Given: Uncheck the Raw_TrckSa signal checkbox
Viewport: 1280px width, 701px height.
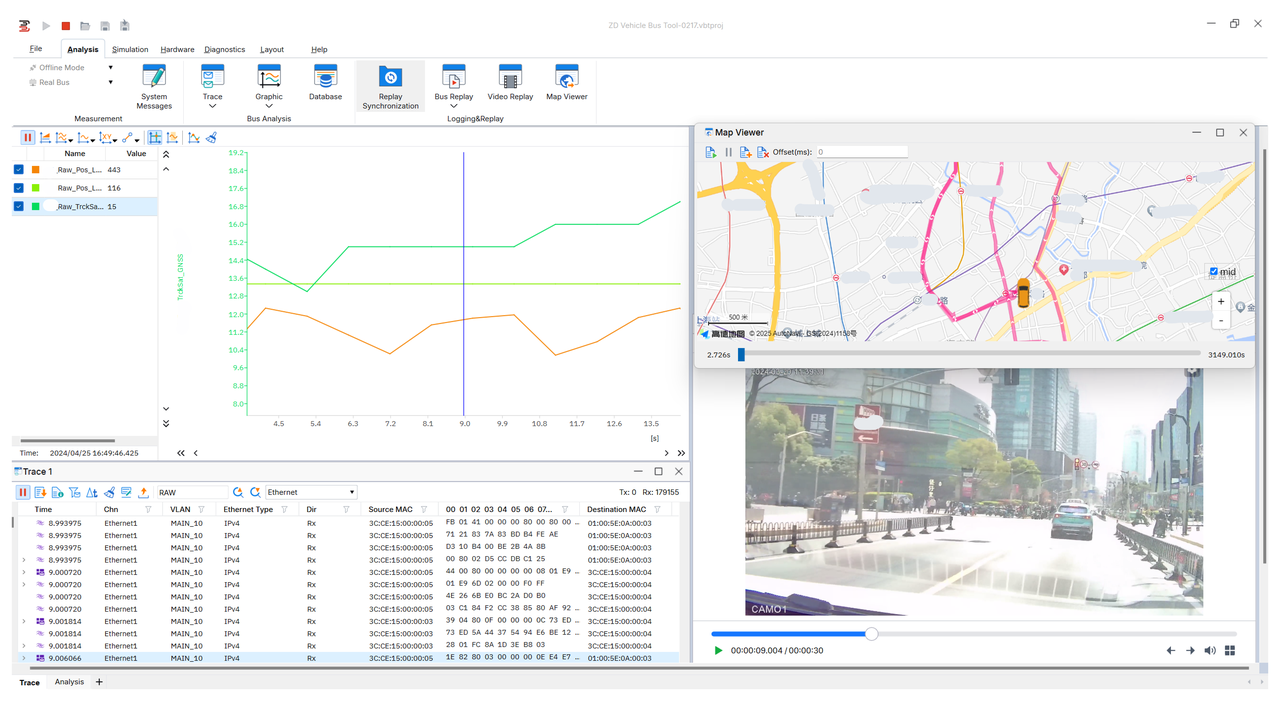Looking at the screenshot, I should pos(19,206).
